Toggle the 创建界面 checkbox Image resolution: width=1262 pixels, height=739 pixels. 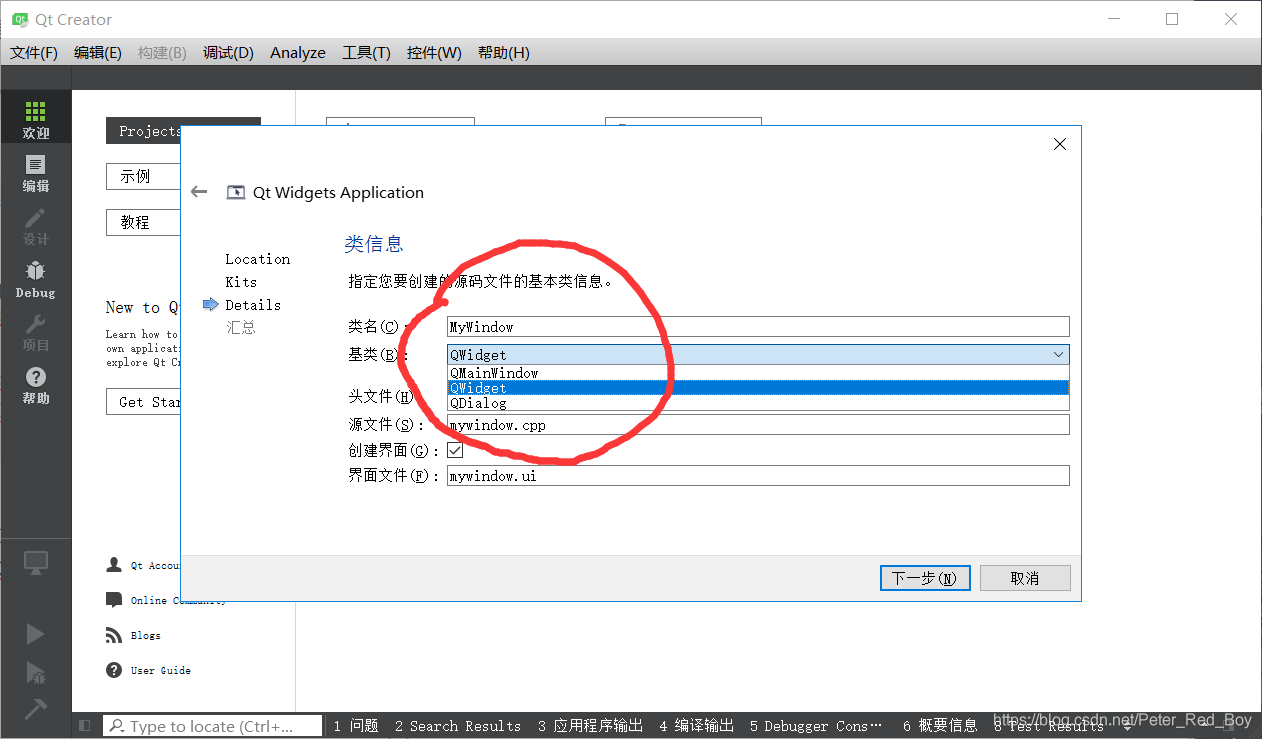pyautogui.click(x=455, y=450)
